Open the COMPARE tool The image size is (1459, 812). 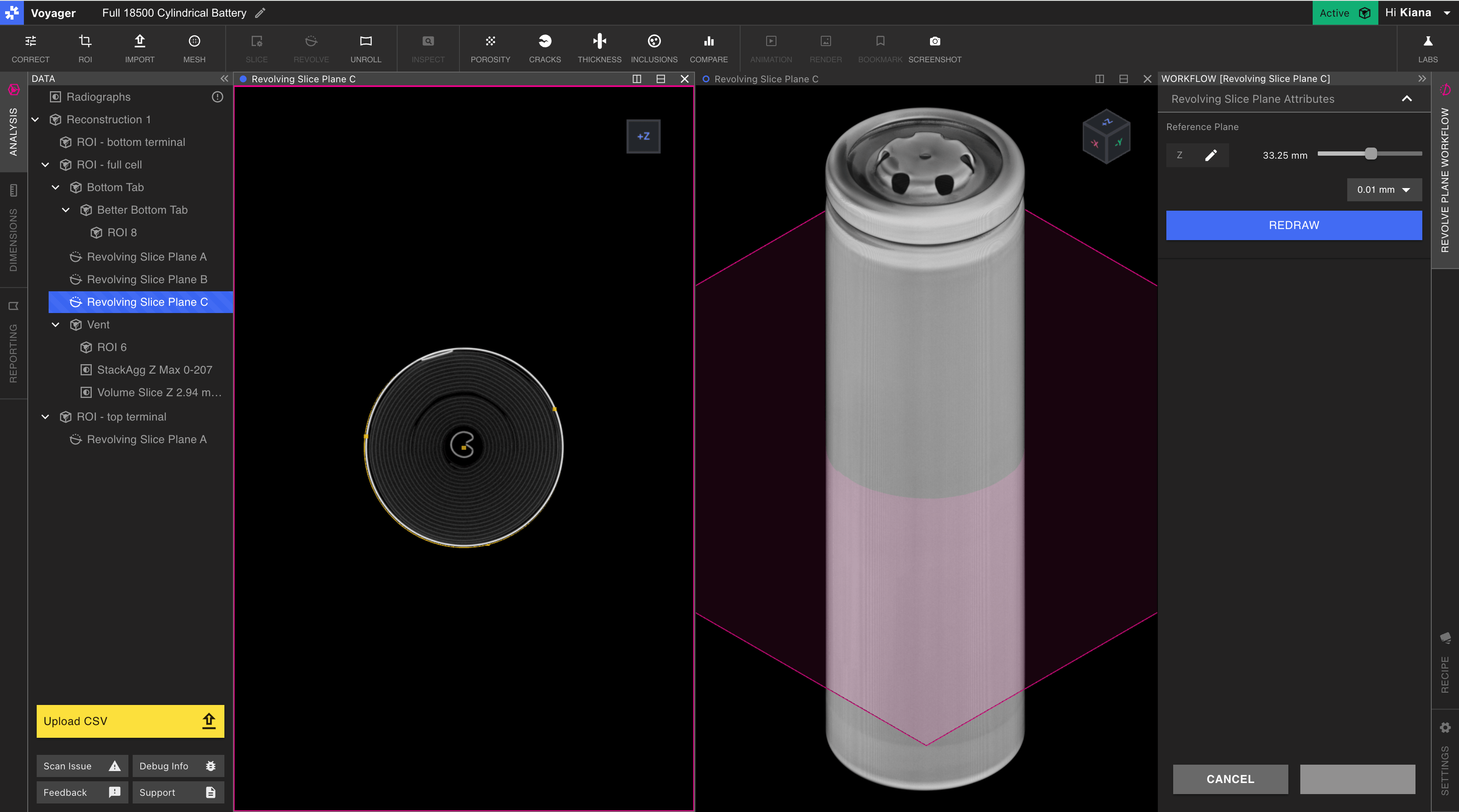(709, 48)
